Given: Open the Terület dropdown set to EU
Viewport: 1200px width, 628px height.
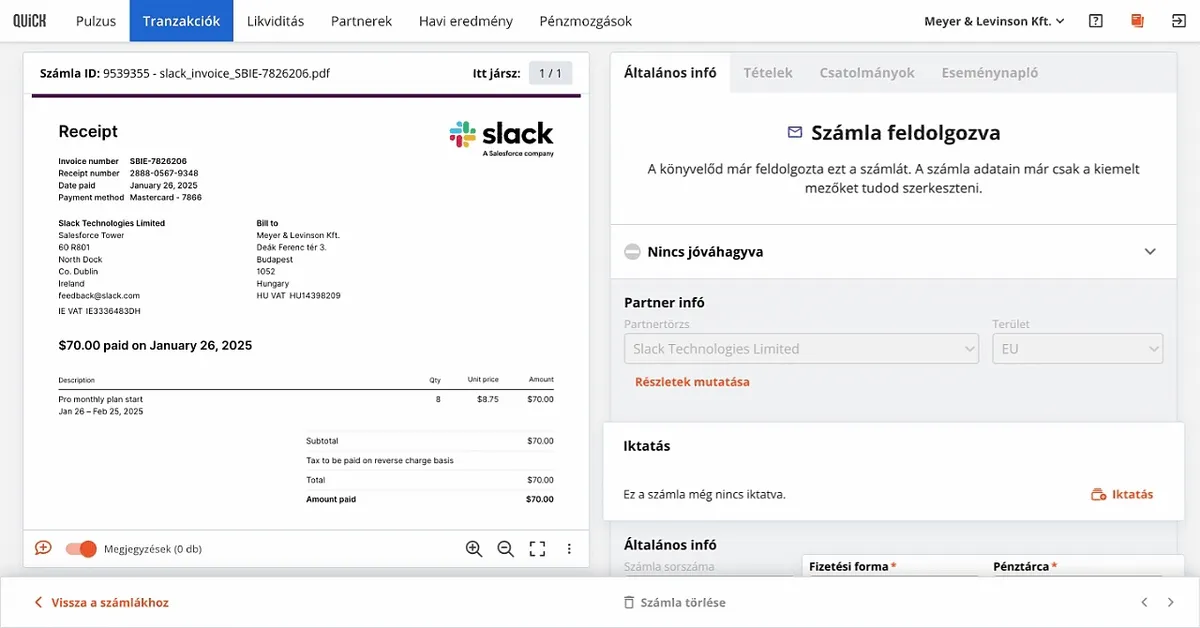Looking at the screenshot, I should click(x=1077, y=349).
